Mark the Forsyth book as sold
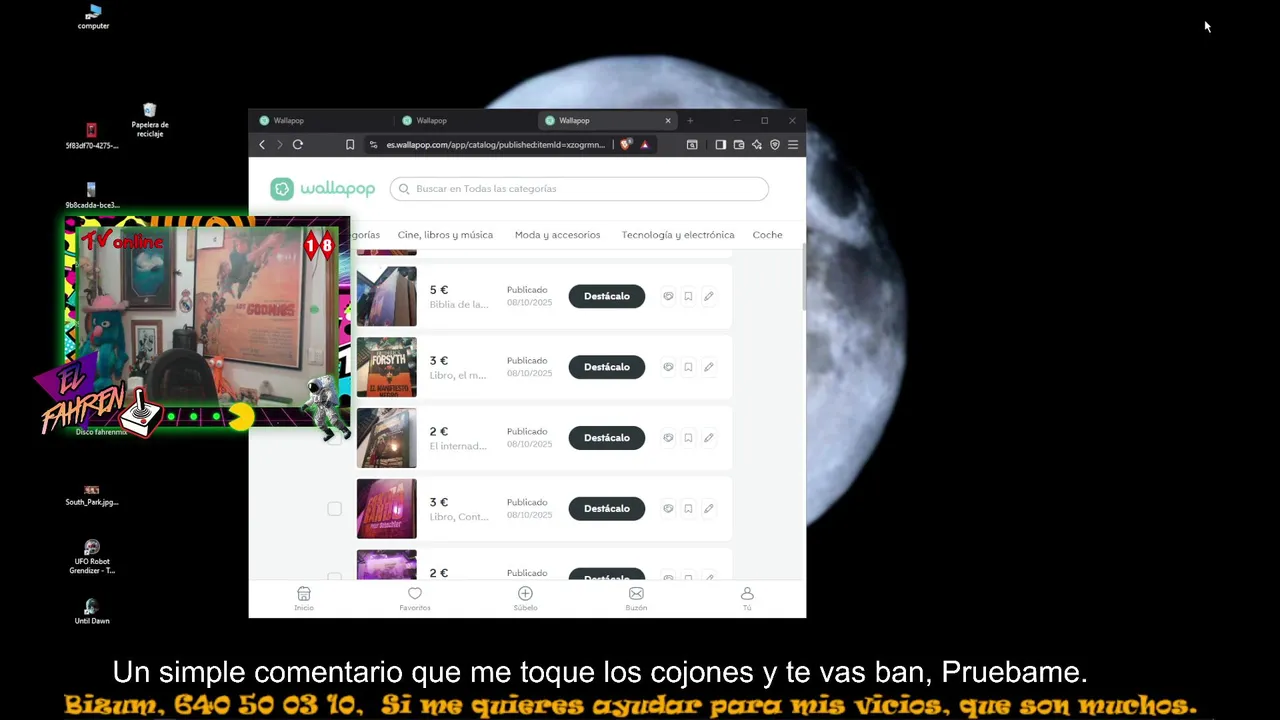 [x=668, y=367]
